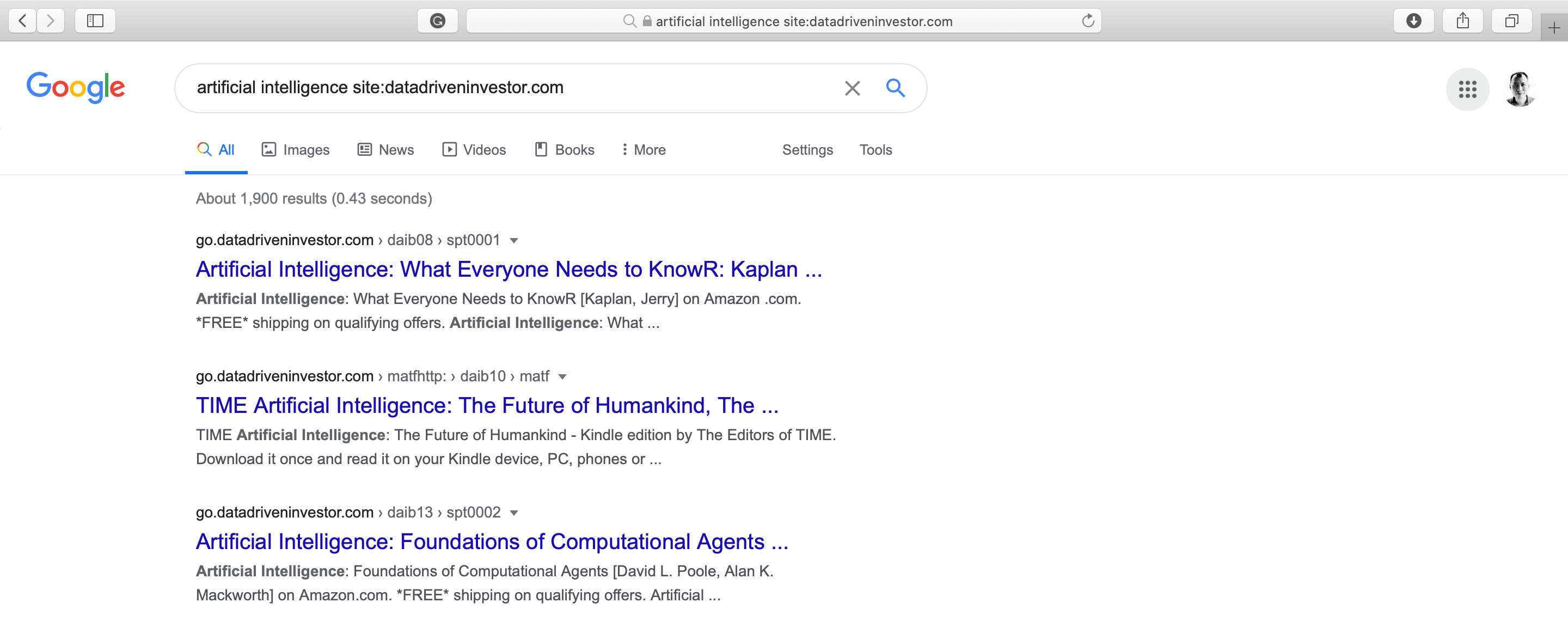Clear the search box with X icon
1568x621 pixels.
pyautogui.click(x=852, y=88)
